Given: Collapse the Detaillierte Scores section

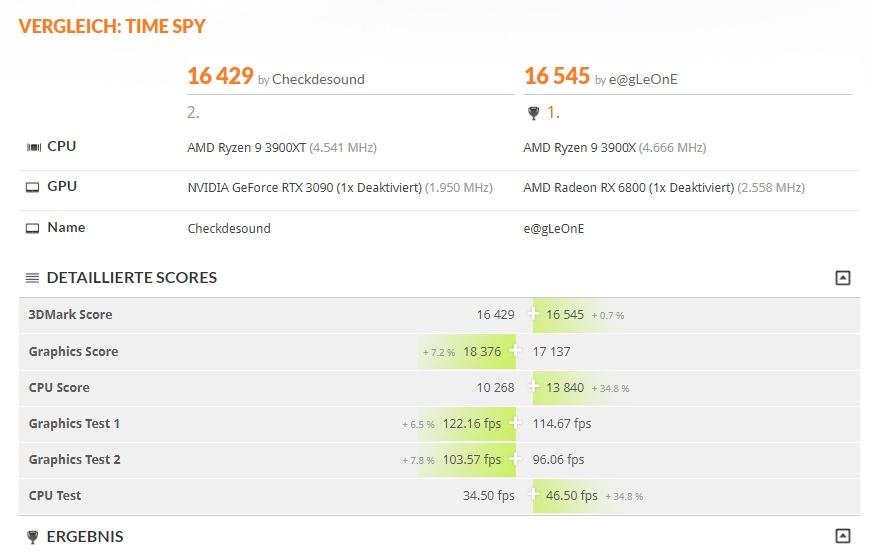Looking at the screenshot, I should (842, 277).
